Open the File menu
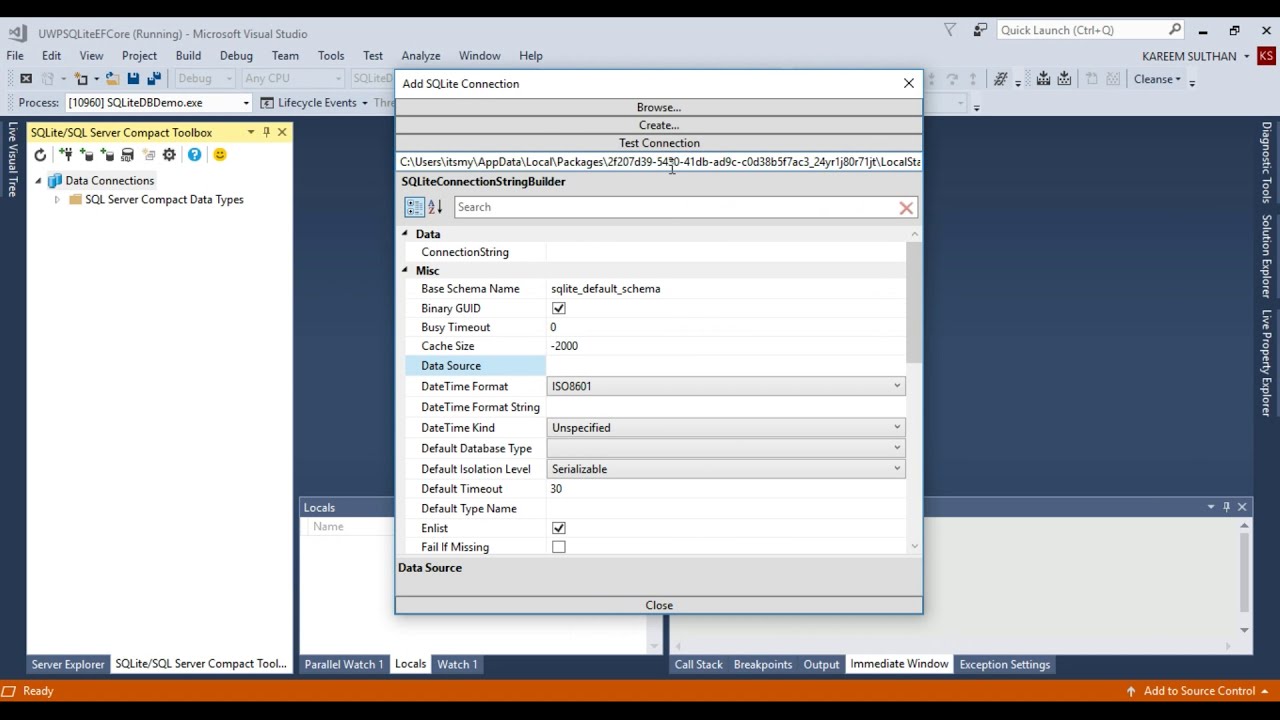The height and width of the screenshot is (720, 1280). tap(15, 56)
